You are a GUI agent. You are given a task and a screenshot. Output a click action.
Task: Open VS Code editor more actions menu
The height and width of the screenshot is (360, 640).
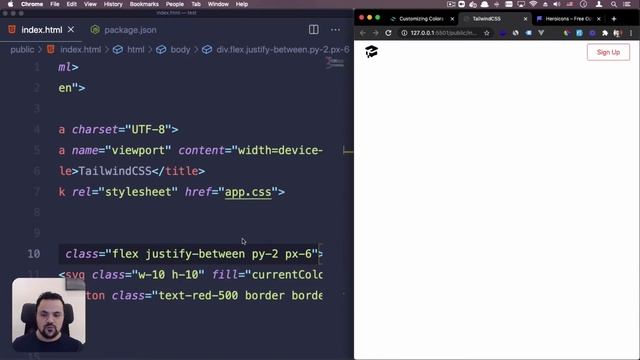(336, 29)
